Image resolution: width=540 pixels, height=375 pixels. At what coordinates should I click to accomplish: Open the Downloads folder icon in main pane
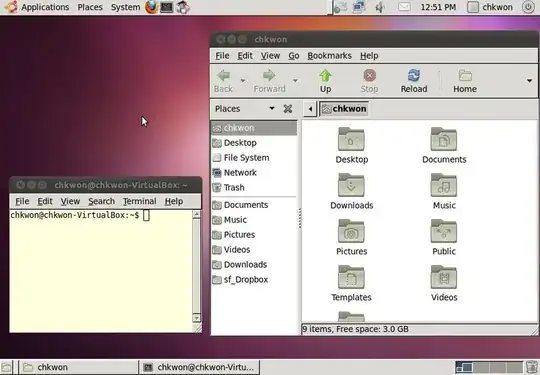click(x=351, y=185)
